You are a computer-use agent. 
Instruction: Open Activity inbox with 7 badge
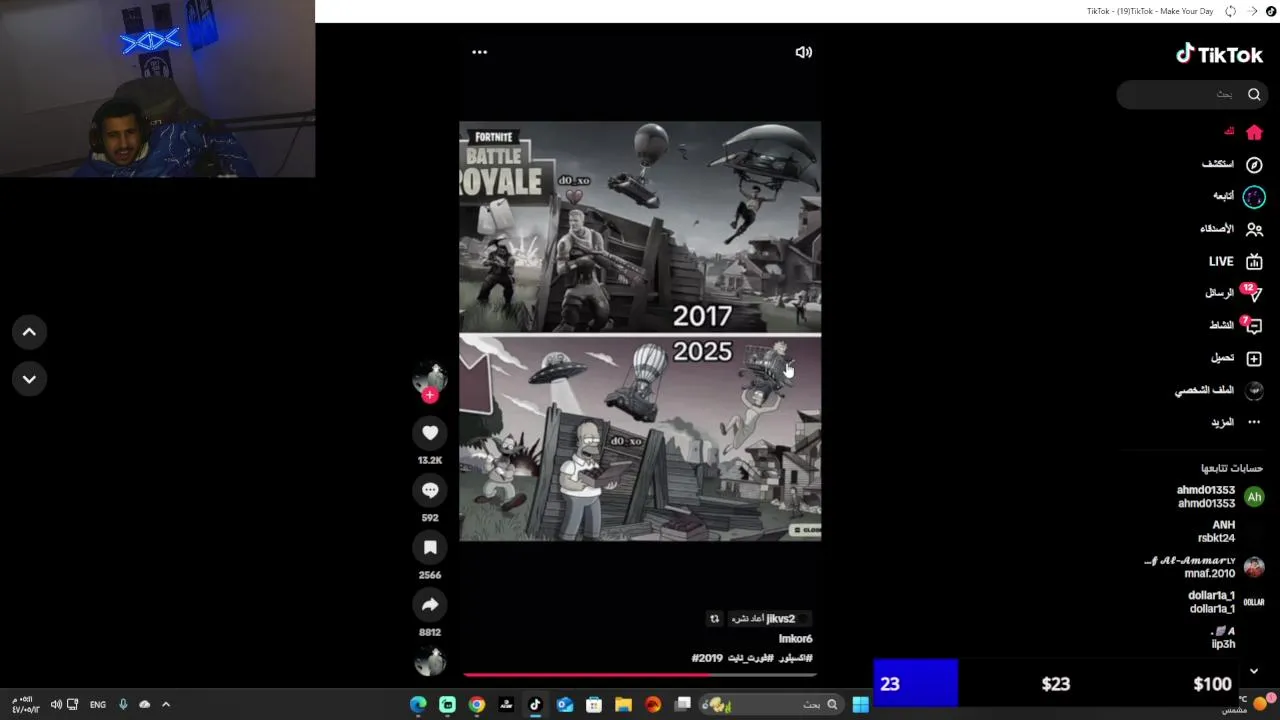click(1252, 325)
